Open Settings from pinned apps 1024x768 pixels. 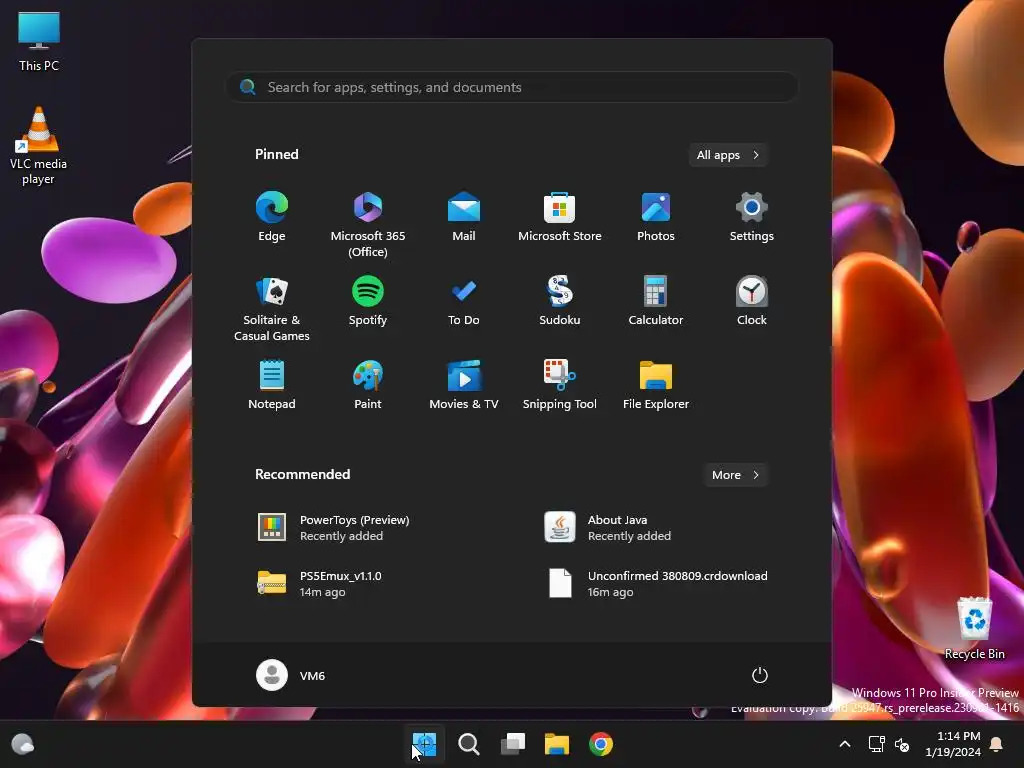pyautogui.click(x=752, y=217)
